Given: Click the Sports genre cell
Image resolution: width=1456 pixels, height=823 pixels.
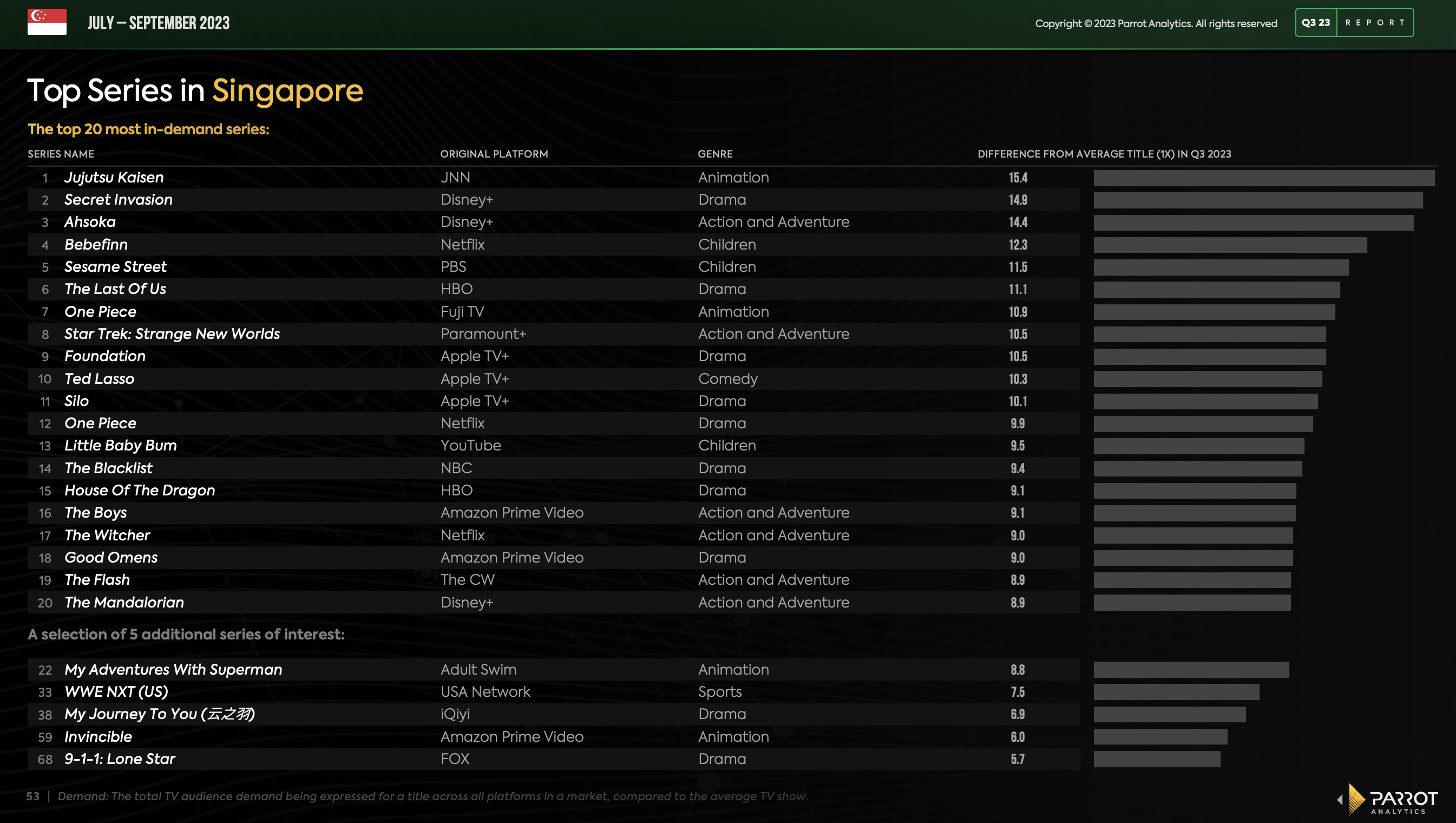Looking at the screenshot, I should point(719,692).
